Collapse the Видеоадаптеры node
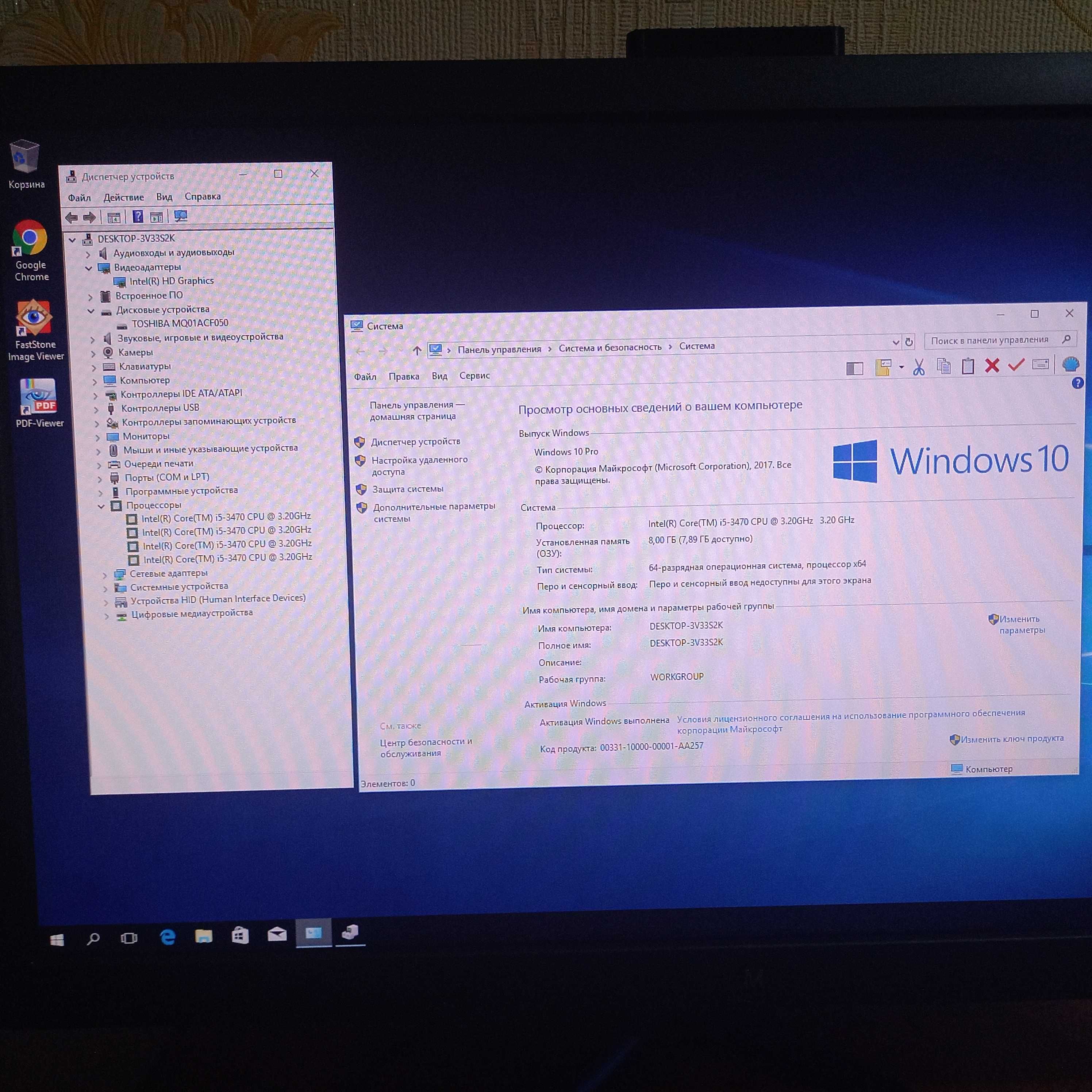 (x=89, y=269)
